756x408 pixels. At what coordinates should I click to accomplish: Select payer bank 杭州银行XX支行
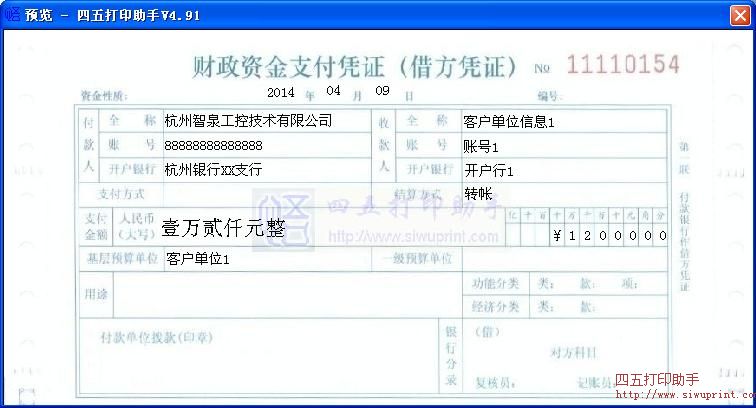[213, 169]
